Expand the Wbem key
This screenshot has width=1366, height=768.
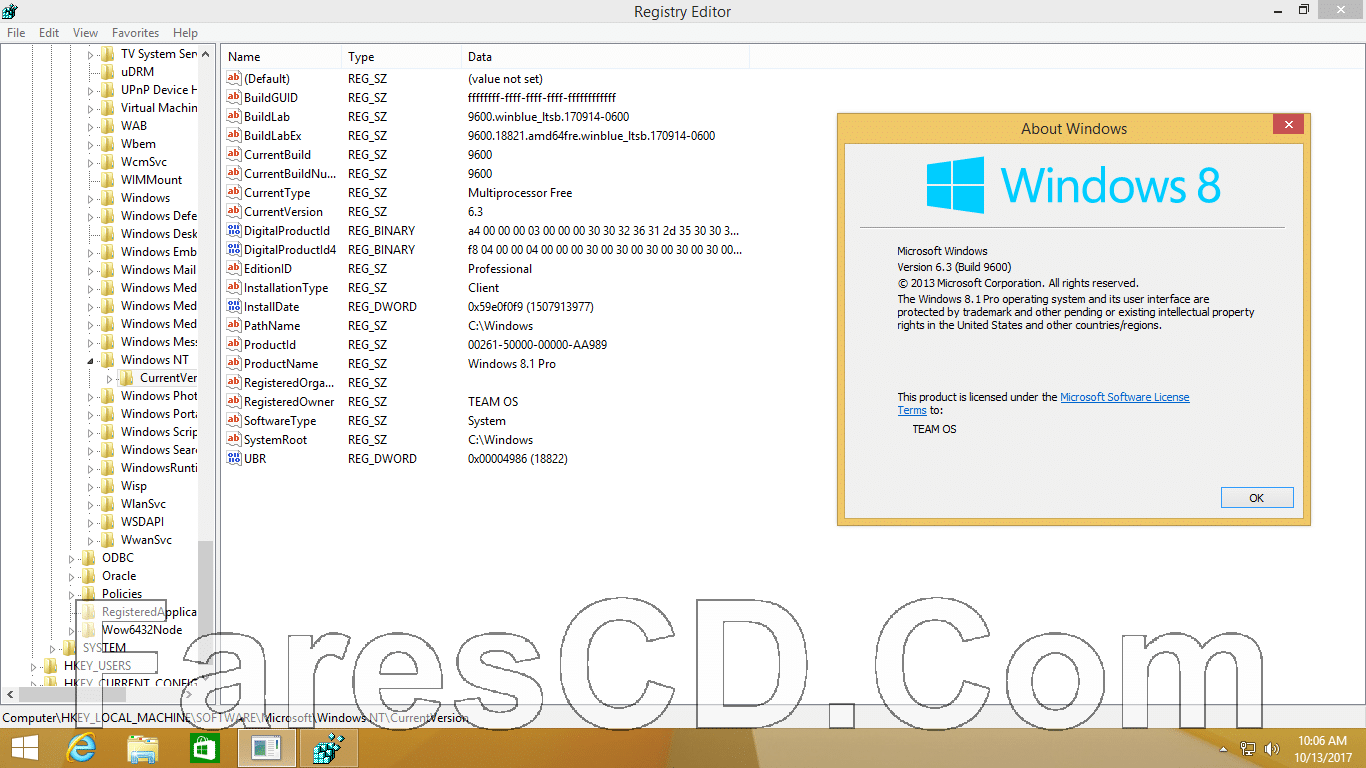pos(90,144)
